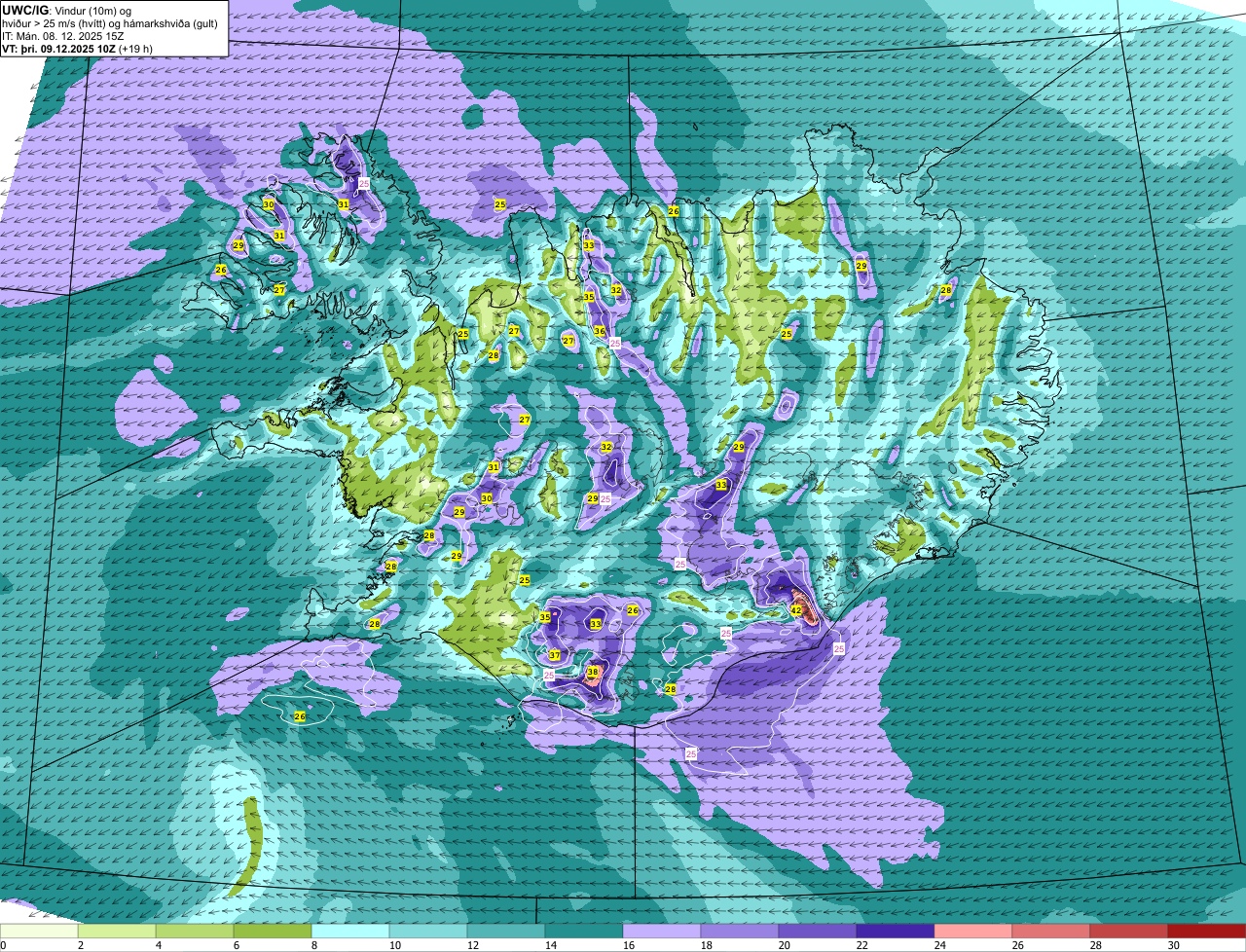Click the legend scale tick label '8'
The width and height of the screenshot is (1246, 952).
pyautogui.click(x=314, y=945)
